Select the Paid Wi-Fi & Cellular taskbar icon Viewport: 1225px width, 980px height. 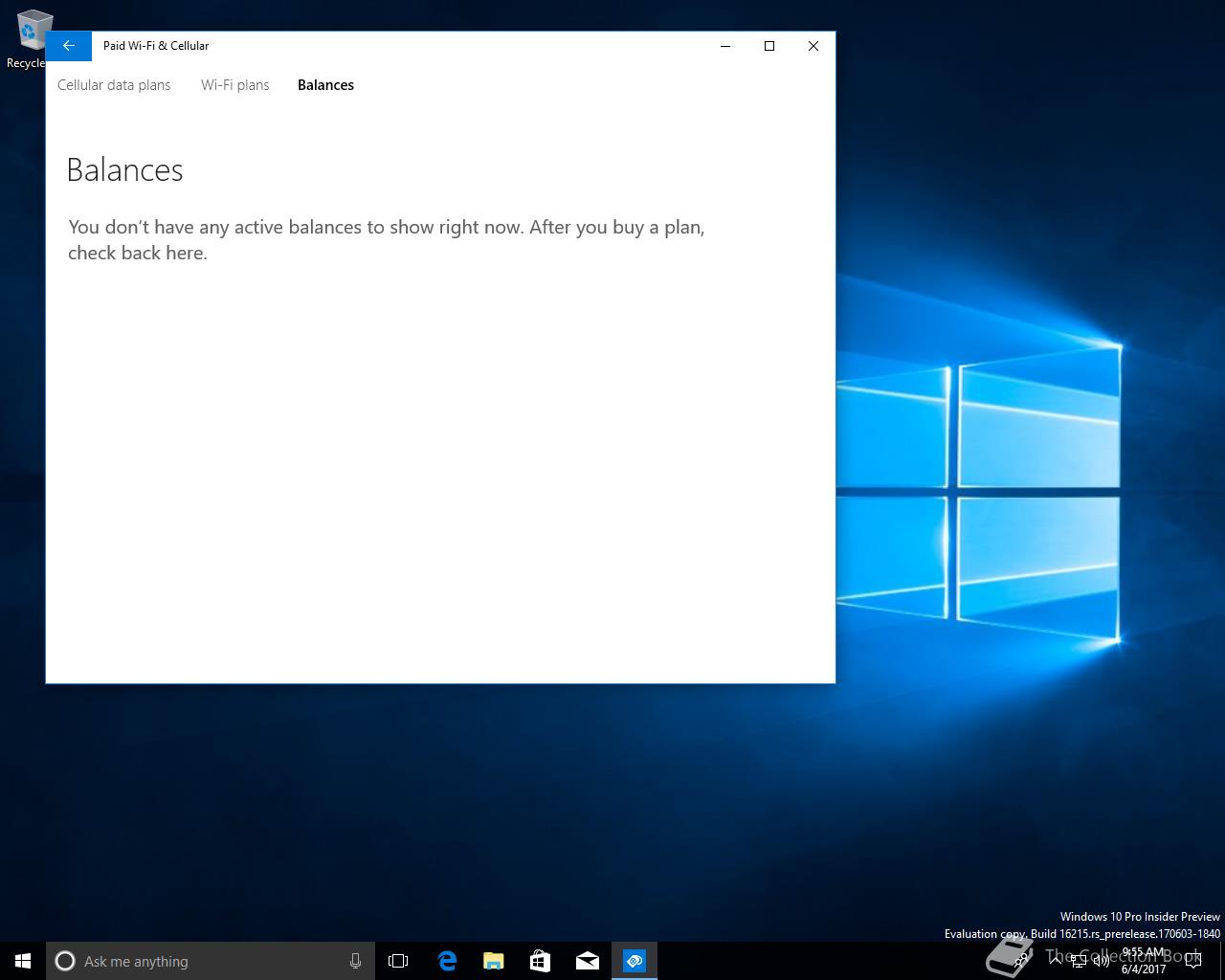[x=635, y=961]
